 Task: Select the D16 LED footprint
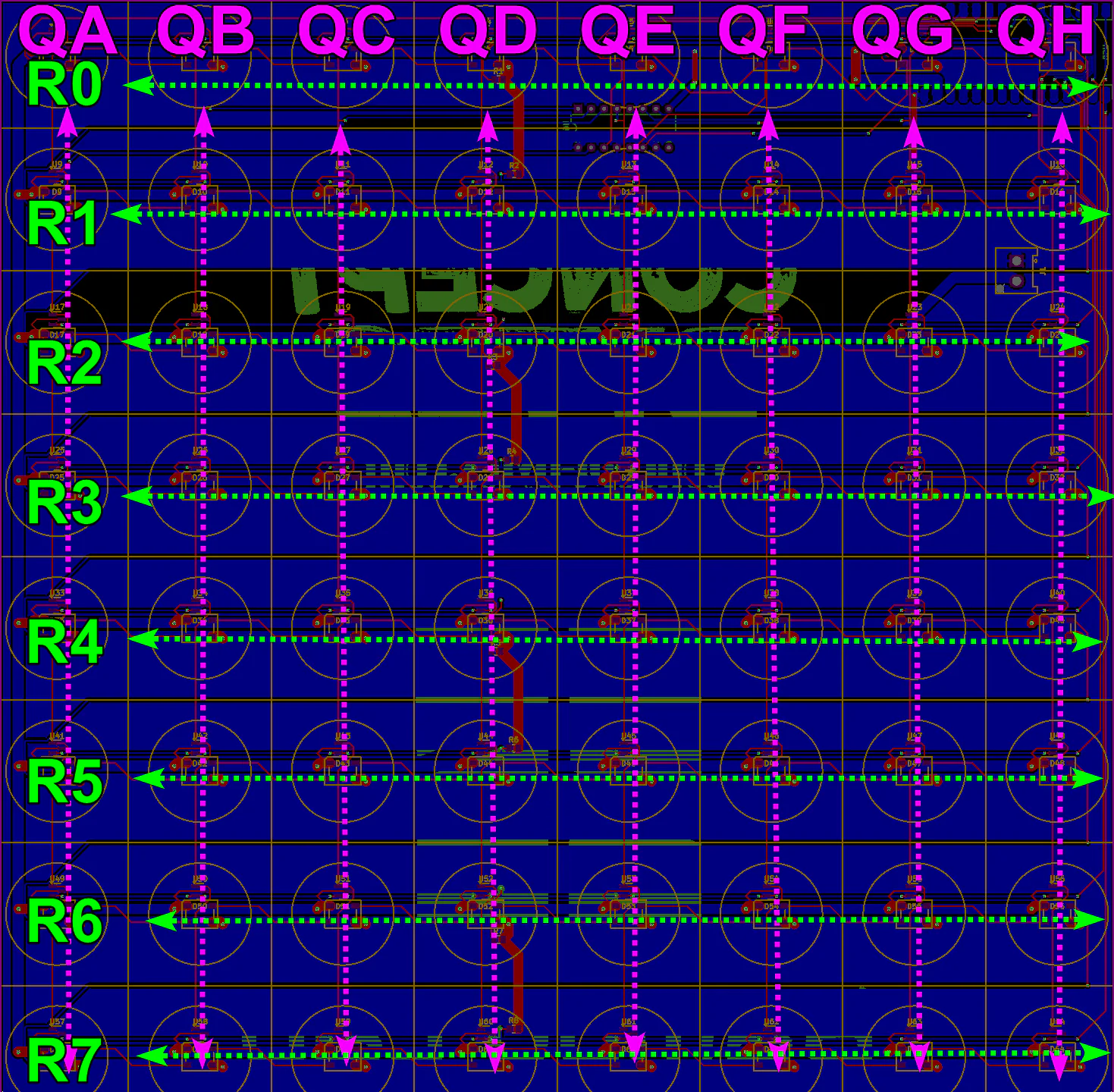coord(1057,199)
